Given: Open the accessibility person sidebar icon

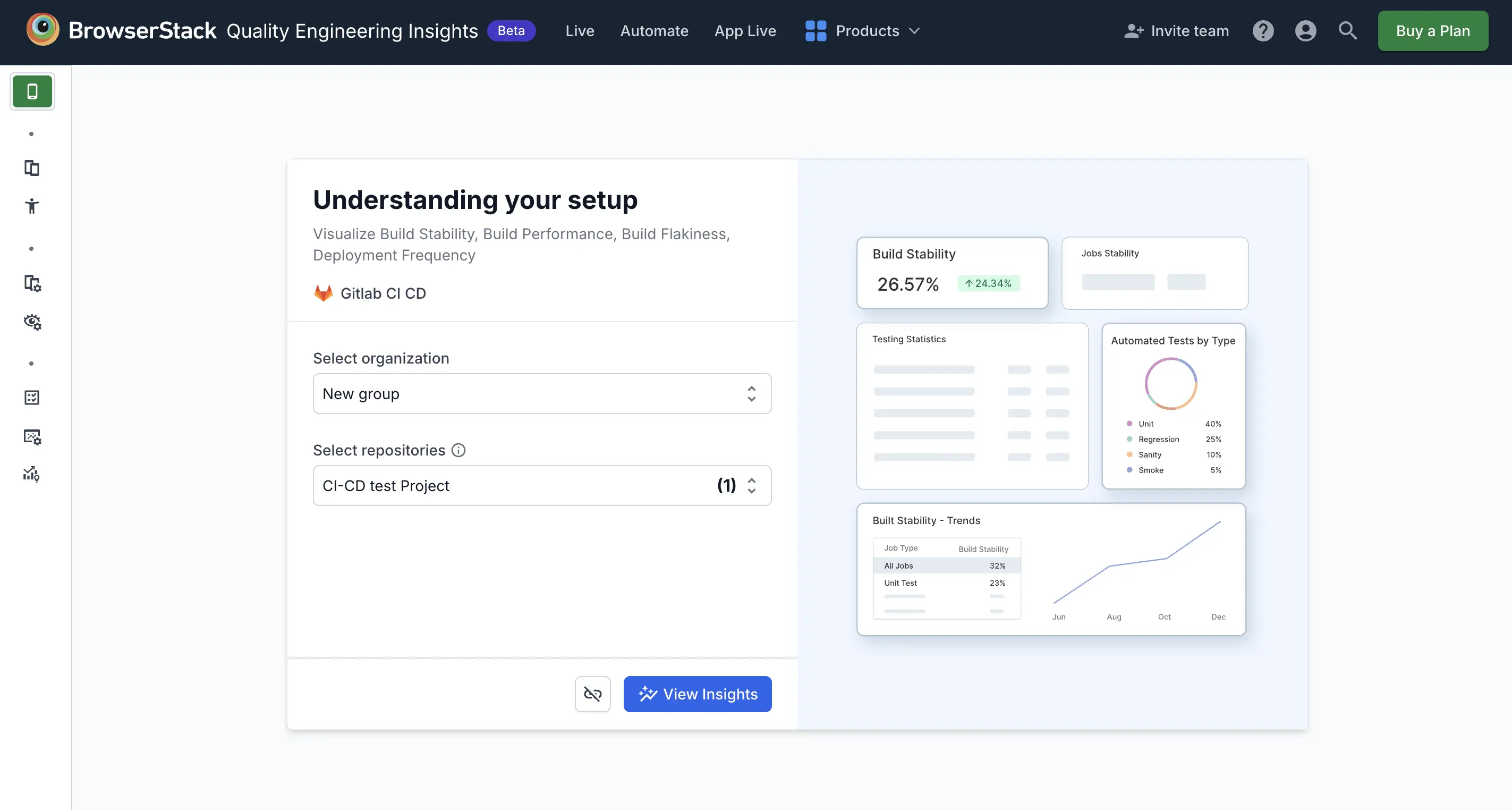Looking at the screenshot, I should coord(32,206).
